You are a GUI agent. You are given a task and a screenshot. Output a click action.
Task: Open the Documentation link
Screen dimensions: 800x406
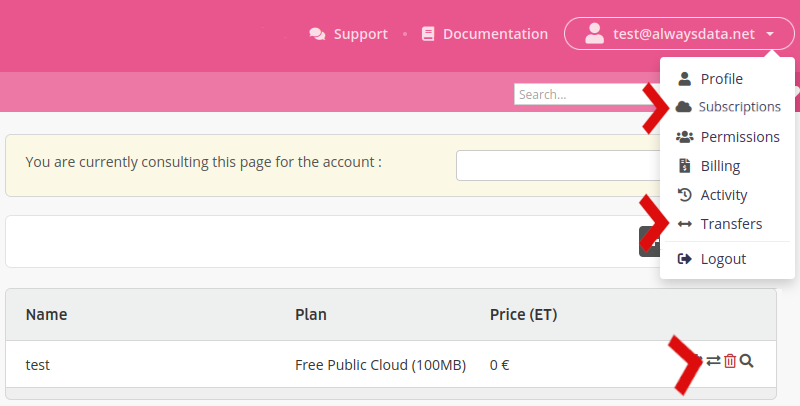pos(495,34)
